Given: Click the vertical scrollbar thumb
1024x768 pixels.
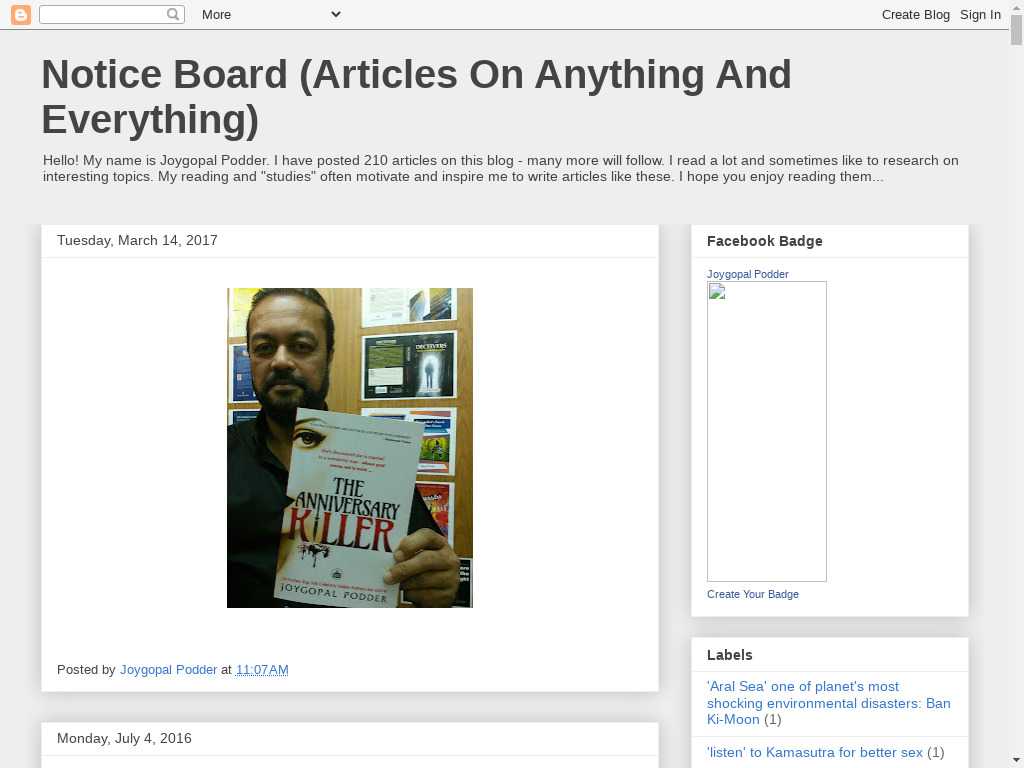Looking at the screenshot, I should 1016,30.
